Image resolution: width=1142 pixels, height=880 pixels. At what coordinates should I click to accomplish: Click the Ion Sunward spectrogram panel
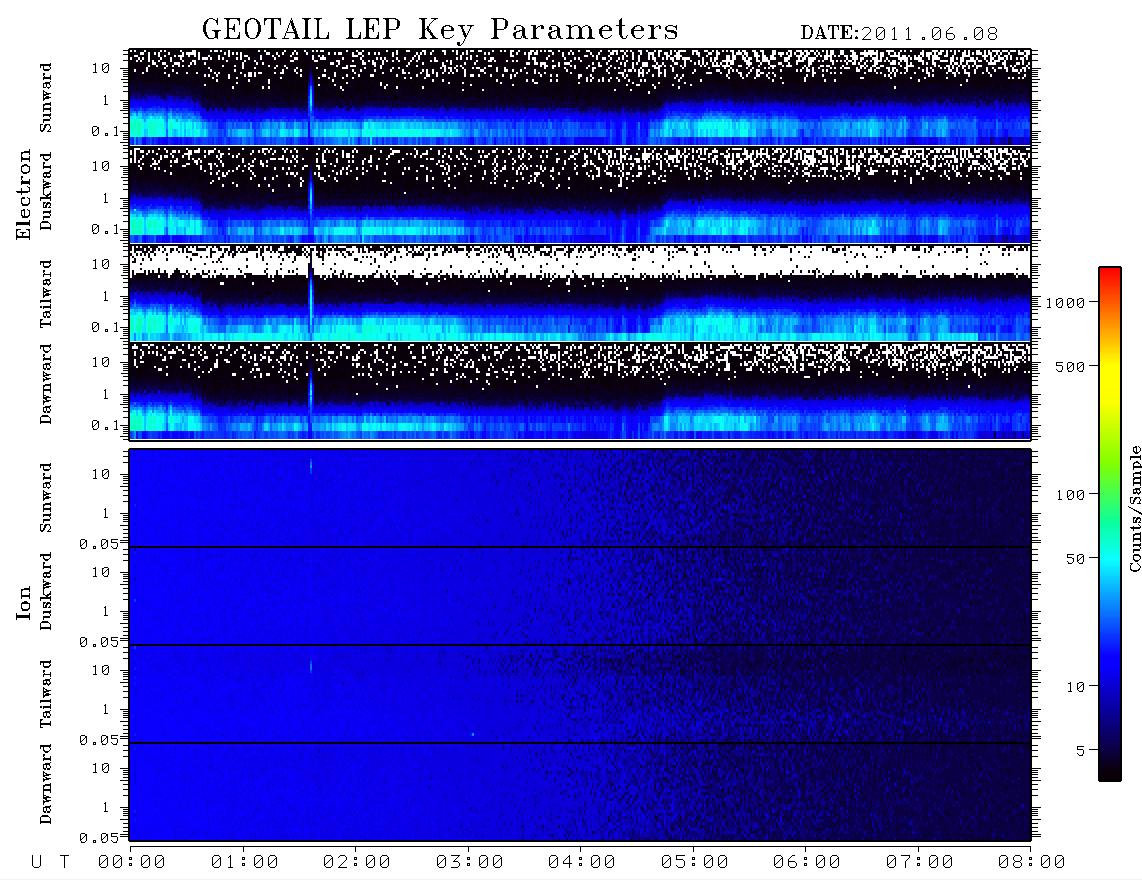(x=580, y=498)
